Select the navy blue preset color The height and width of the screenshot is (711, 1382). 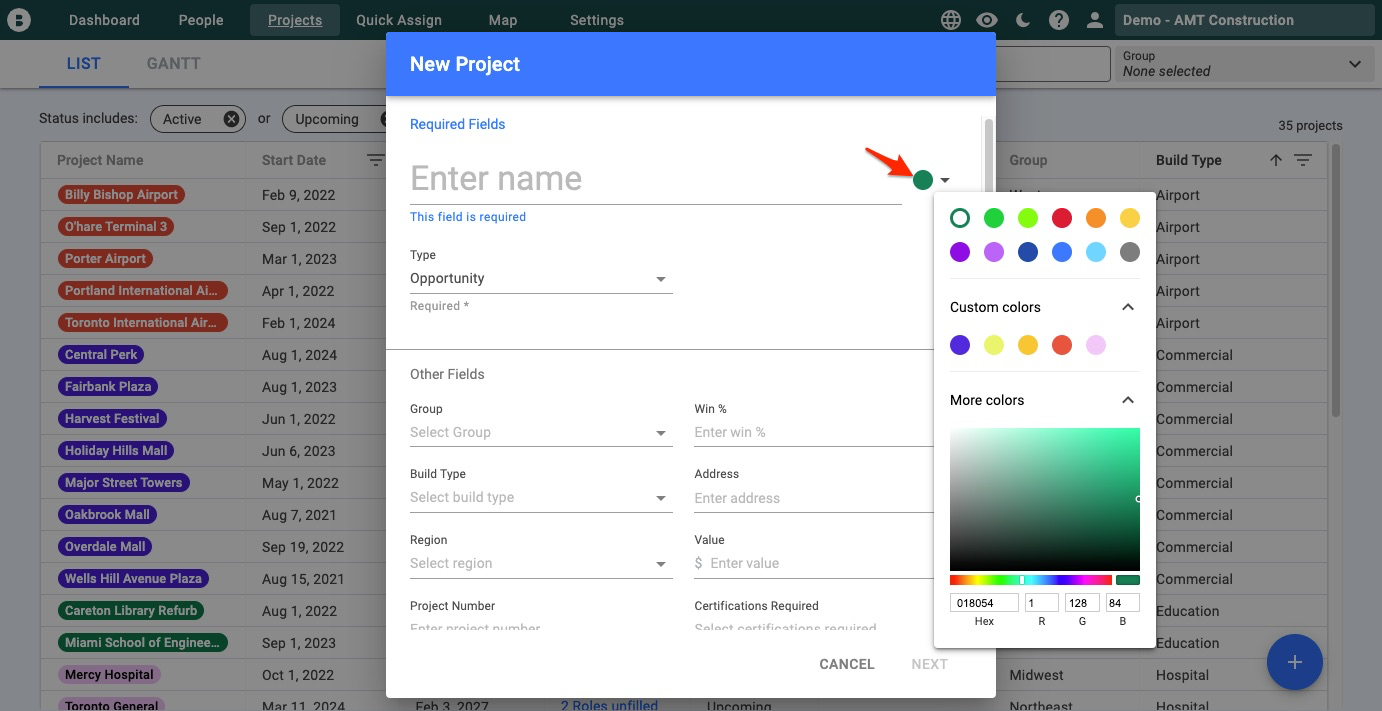(1028, 252)
